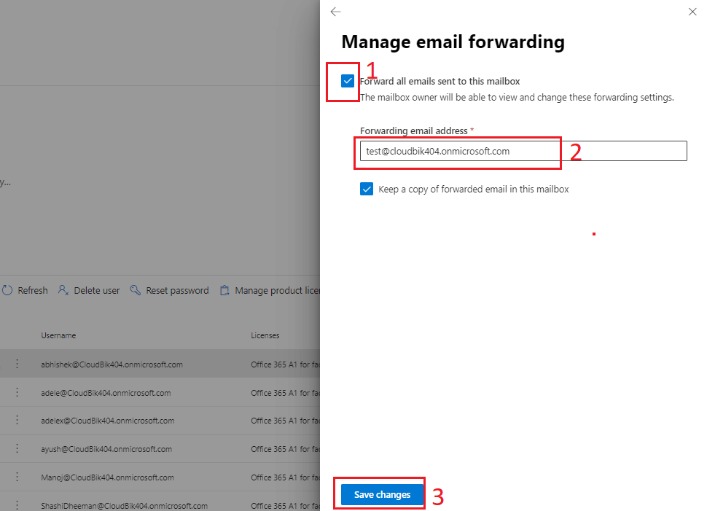Open more options for abhishek user row
The image size is (707, 511).
point(17,364)
